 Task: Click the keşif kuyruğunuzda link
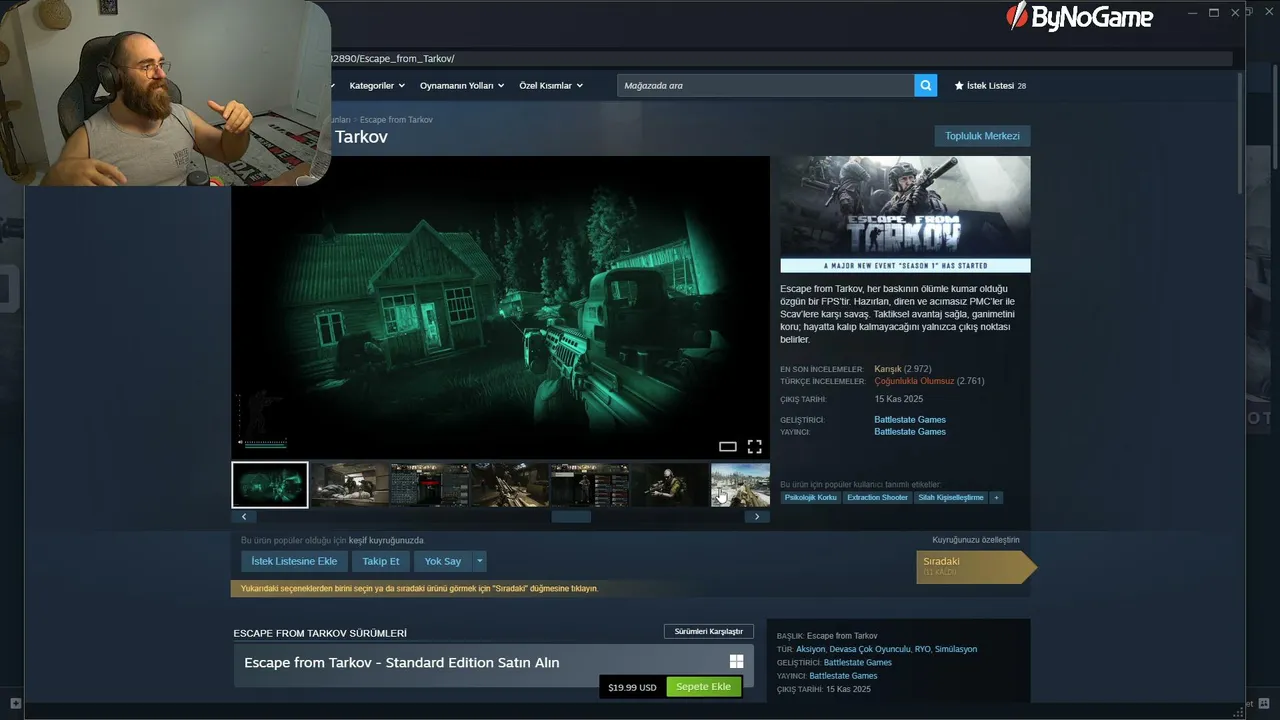[x=386, y=541]
